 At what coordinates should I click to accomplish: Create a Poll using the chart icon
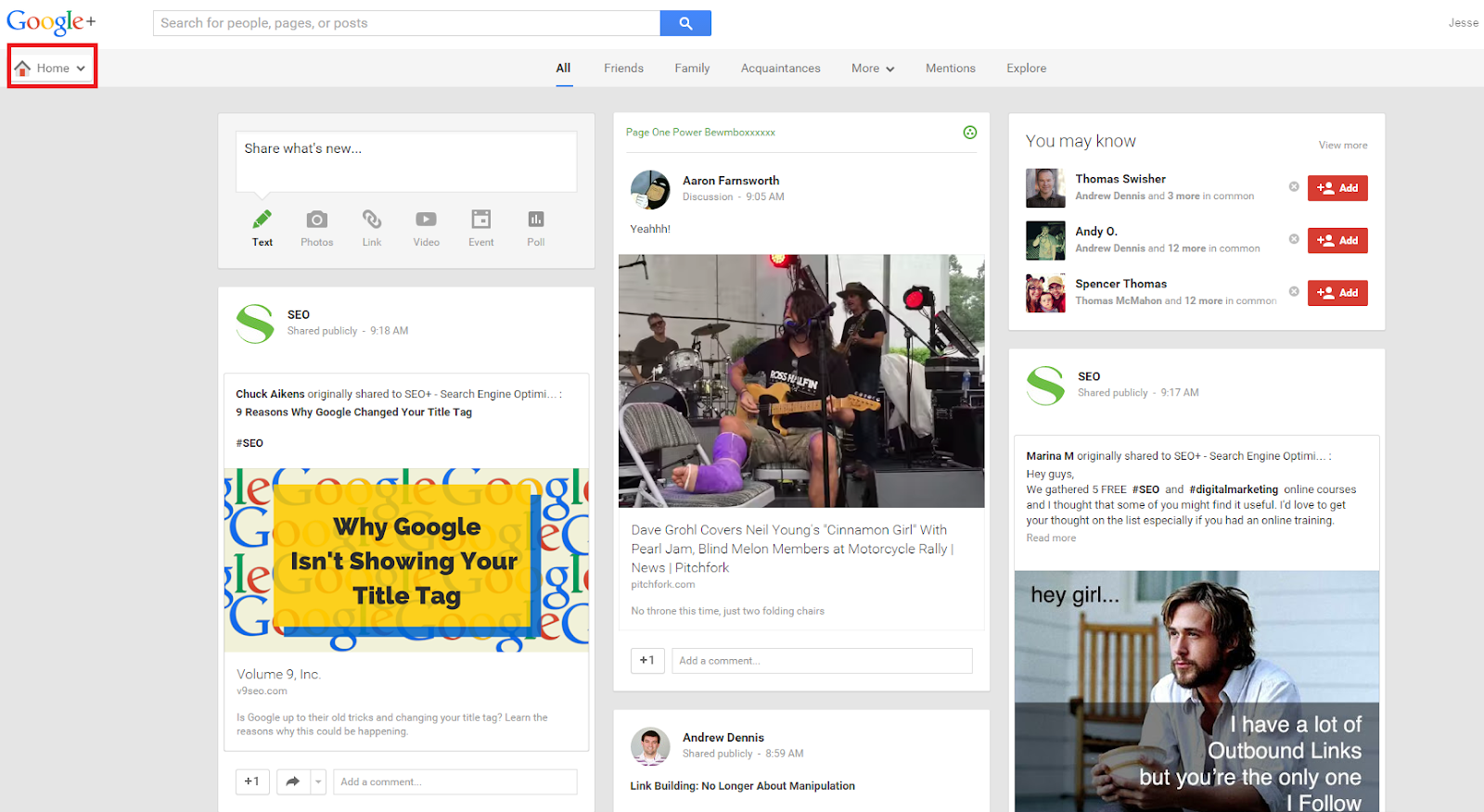pyautogui.click(x=536, y=220)
